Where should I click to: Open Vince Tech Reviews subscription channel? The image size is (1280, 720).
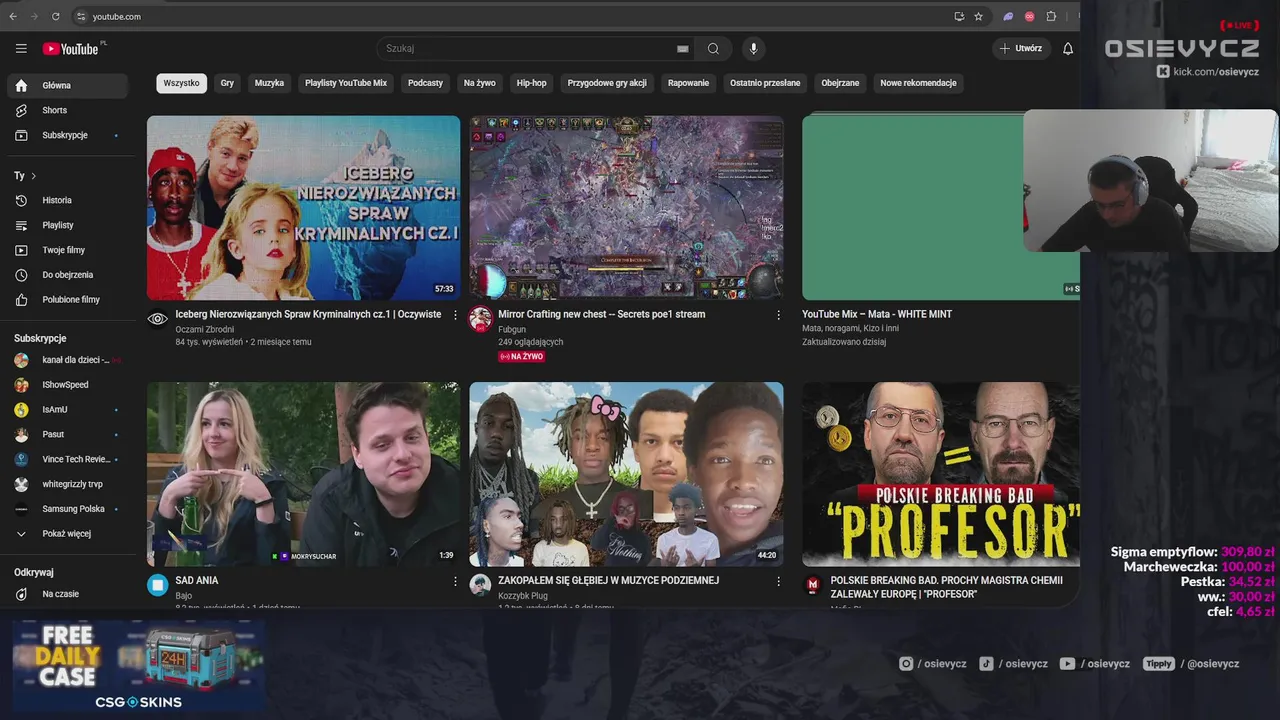68,459
